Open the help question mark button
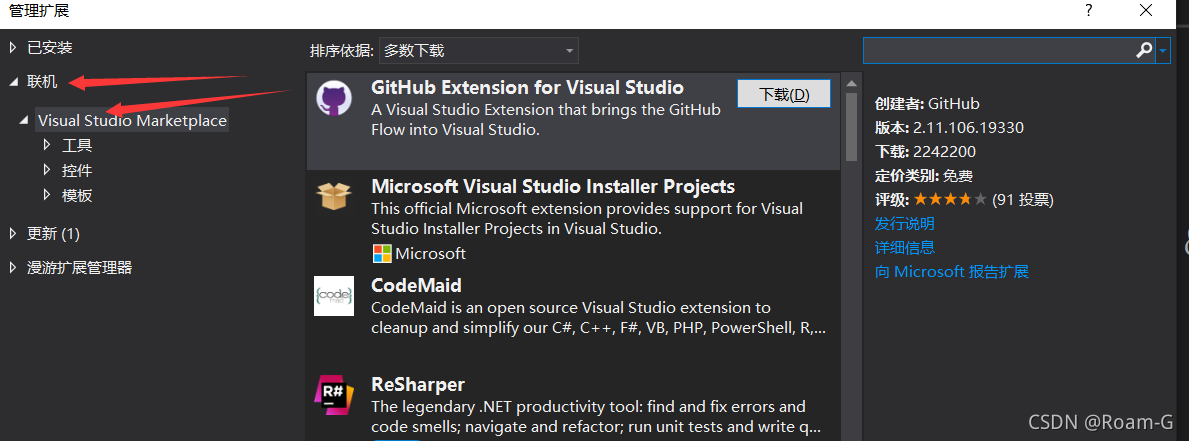1189x441 pixels. tap(1089, 10)
